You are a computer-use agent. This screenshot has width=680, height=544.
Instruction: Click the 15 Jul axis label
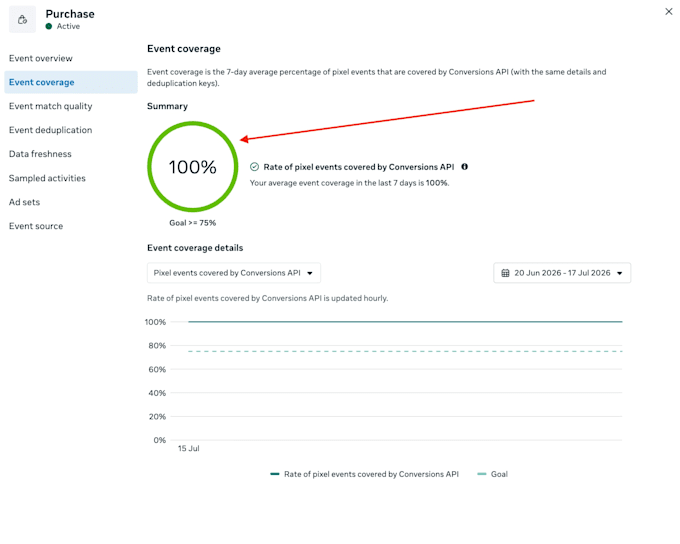pos(189,449)
